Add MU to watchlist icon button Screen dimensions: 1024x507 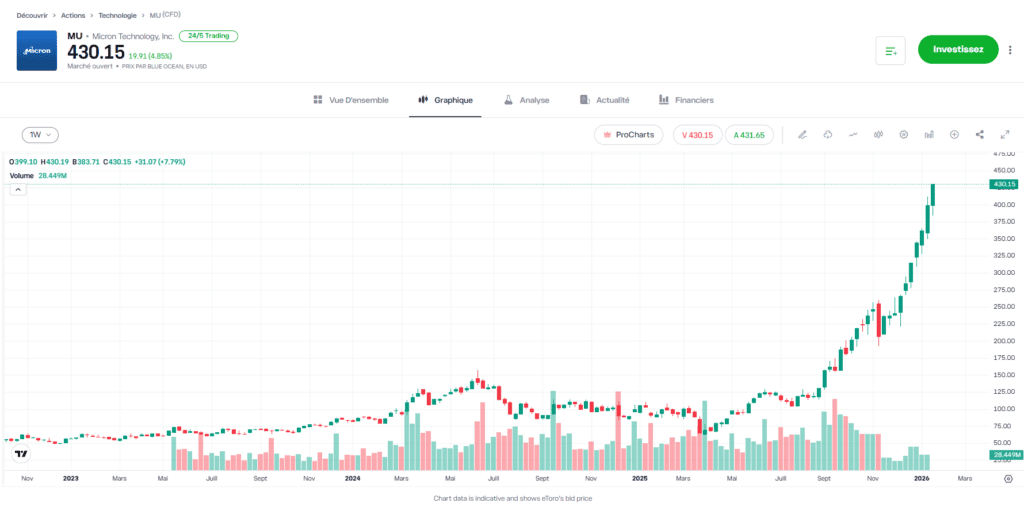890,50
